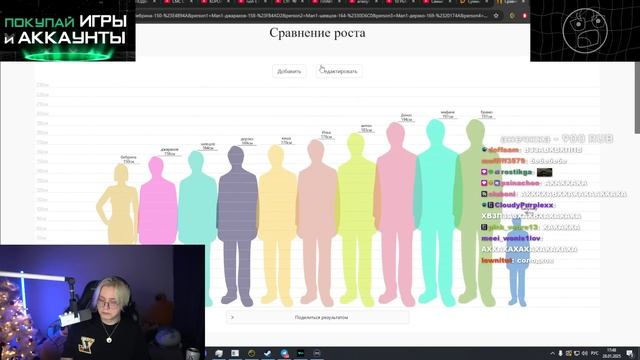
Task: Open the volume control in system tray
Action: tap(584, 353)
